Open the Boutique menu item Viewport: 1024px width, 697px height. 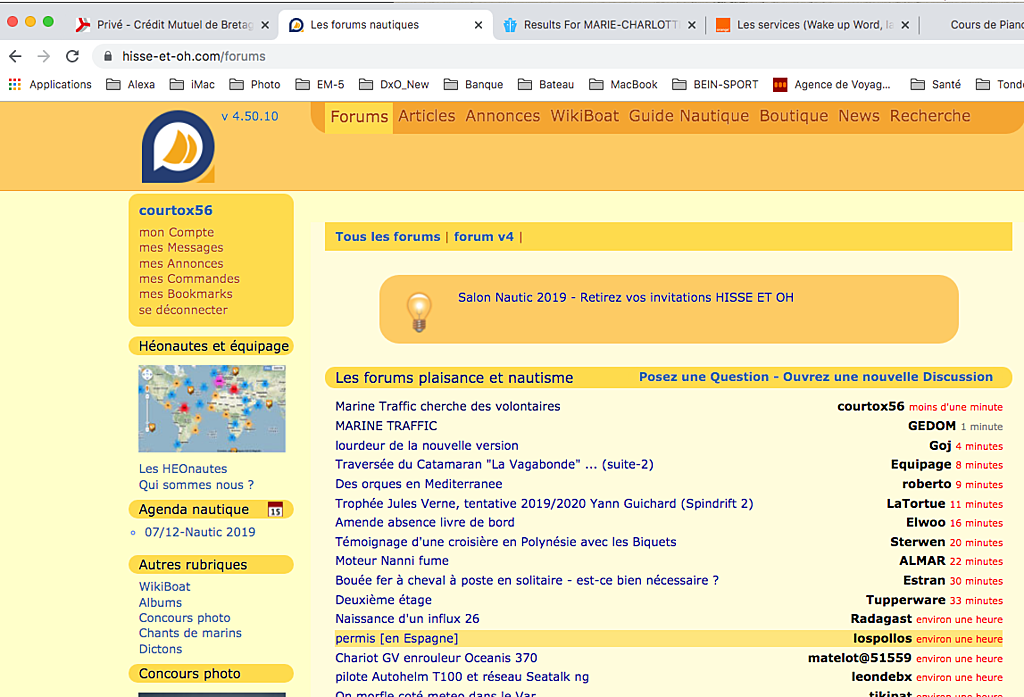click(x=793, y=116)
